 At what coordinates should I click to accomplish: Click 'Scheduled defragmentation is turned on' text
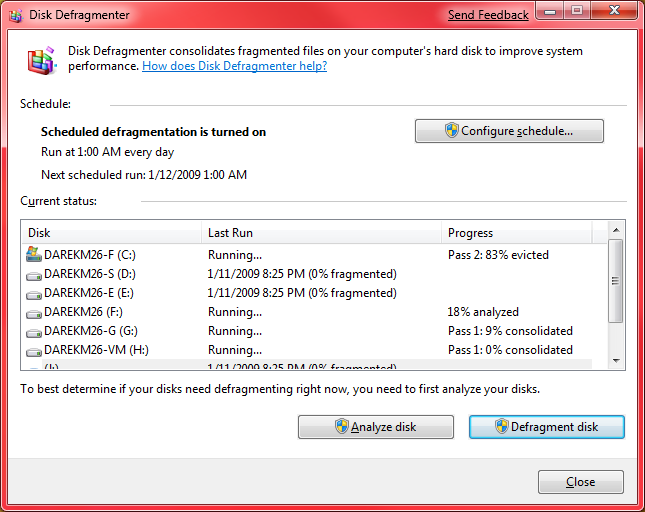(153, 132)
